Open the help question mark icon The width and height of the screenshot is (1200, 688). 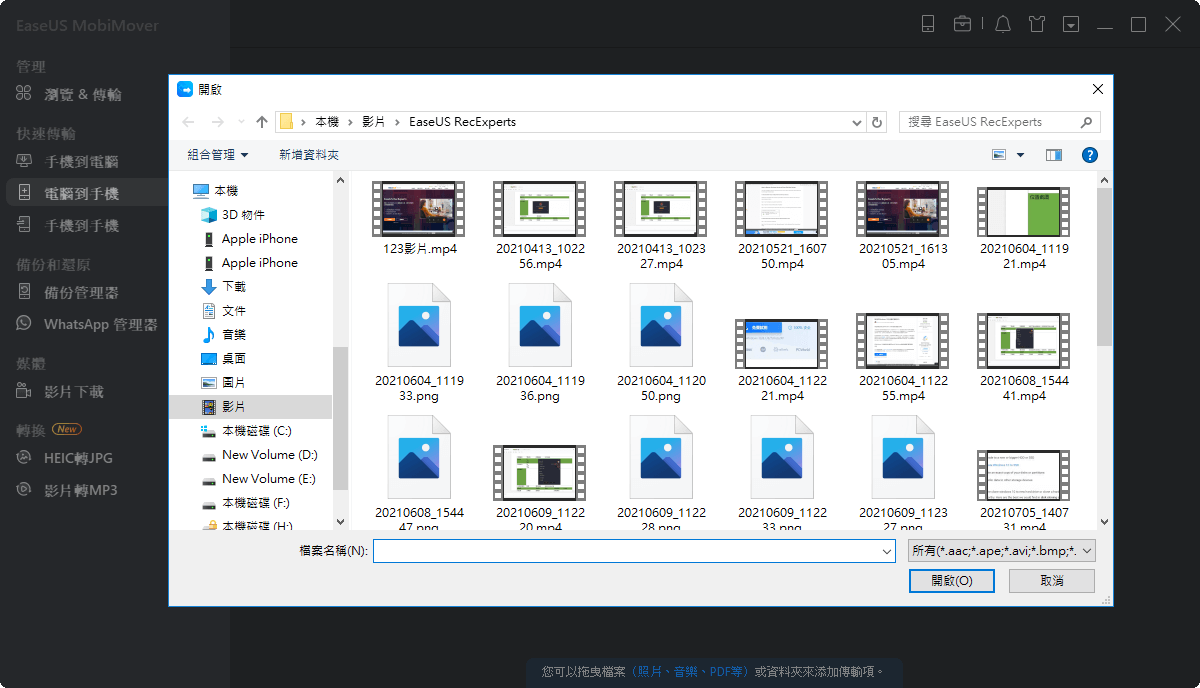1090,155
